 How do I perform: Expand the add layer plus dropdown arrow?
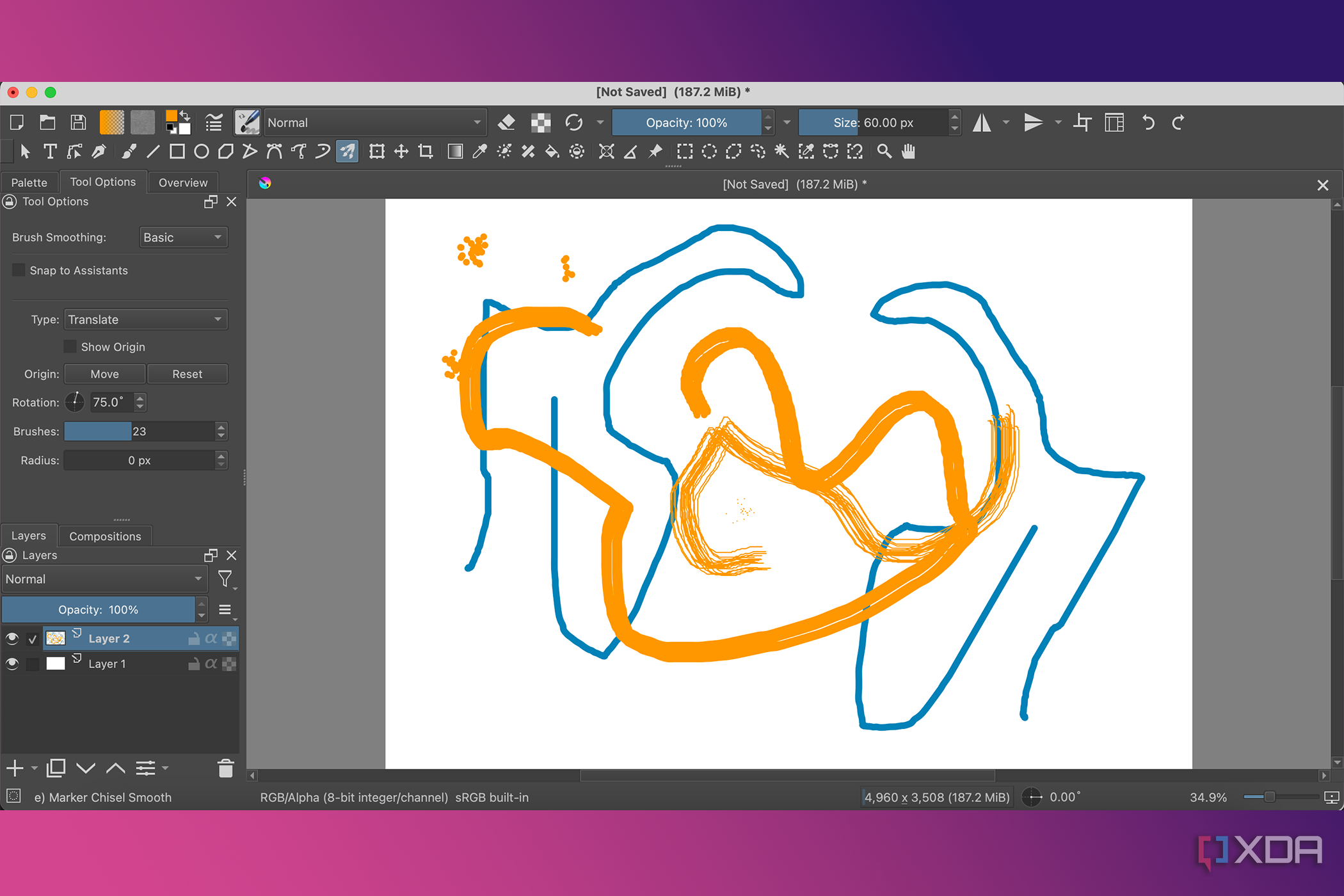35,768
